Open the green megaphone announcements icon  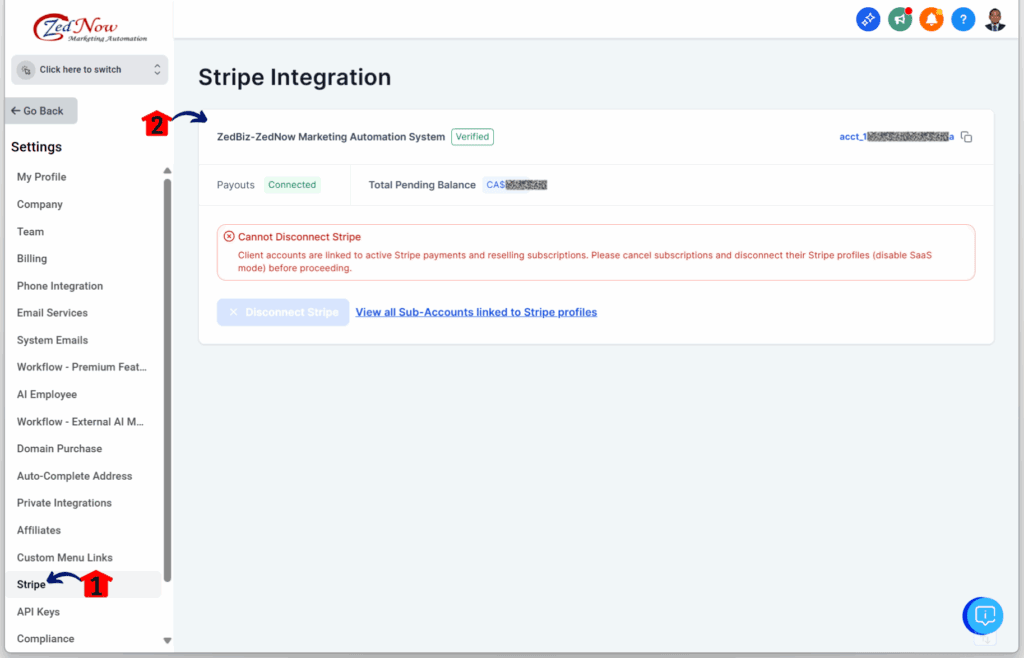tap(900, 20)
